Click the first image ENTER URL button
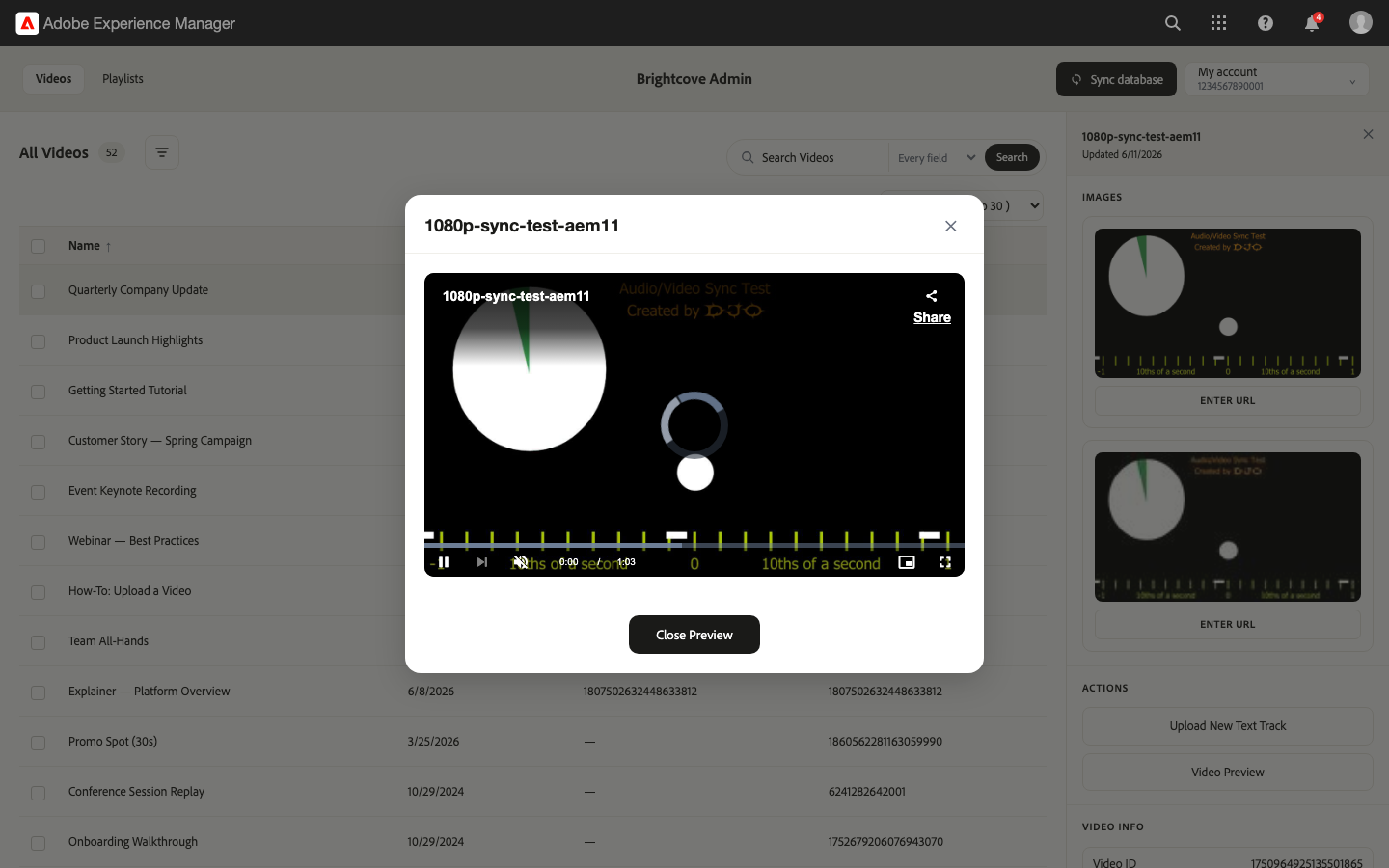Viewport: 1389px width, 868px height. 1227,400
